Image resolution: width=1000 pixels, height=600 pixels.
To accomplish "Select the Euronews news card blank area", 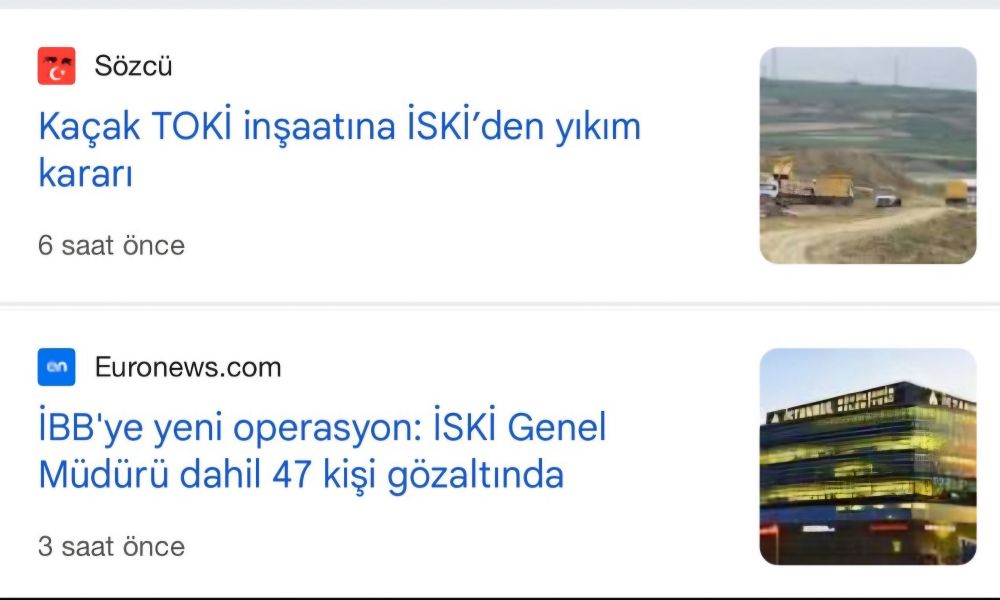I will click(446, 548).
